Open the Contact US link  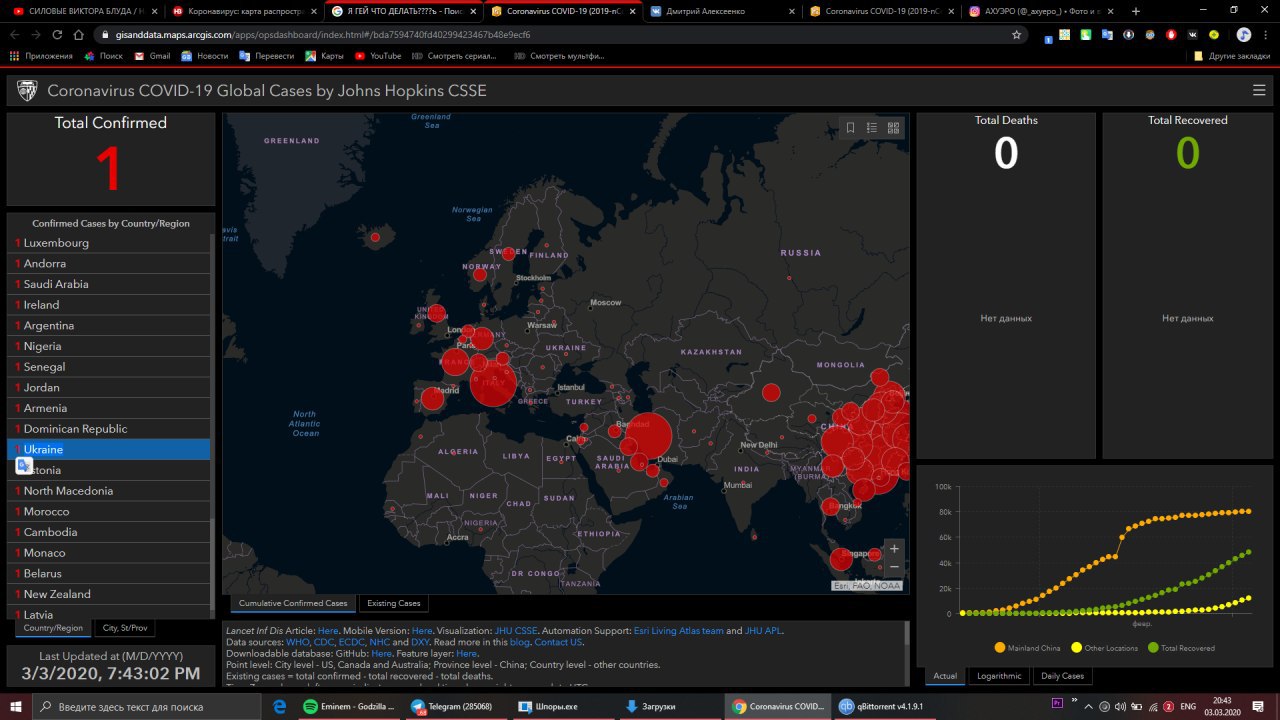pos(558,642)
